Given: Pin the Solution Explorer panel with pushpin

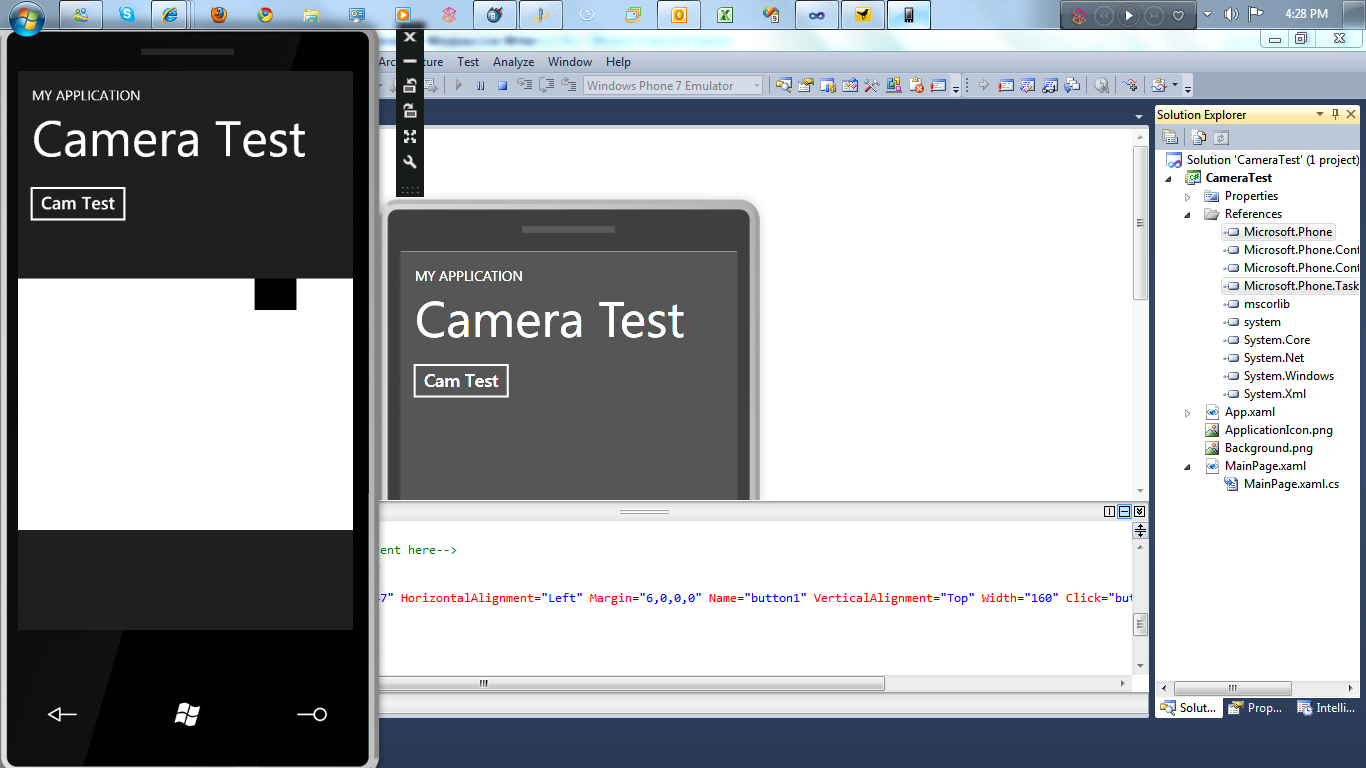Looking at the screenshot, I should 1335,115.
